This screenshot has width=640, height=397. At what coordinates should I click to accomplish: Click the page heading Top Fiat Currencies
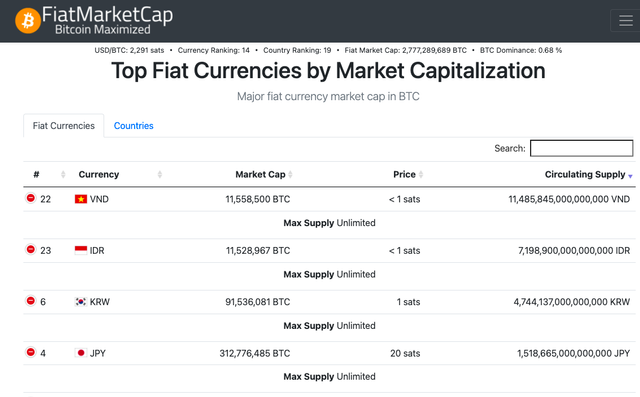[x=328, y=71]
